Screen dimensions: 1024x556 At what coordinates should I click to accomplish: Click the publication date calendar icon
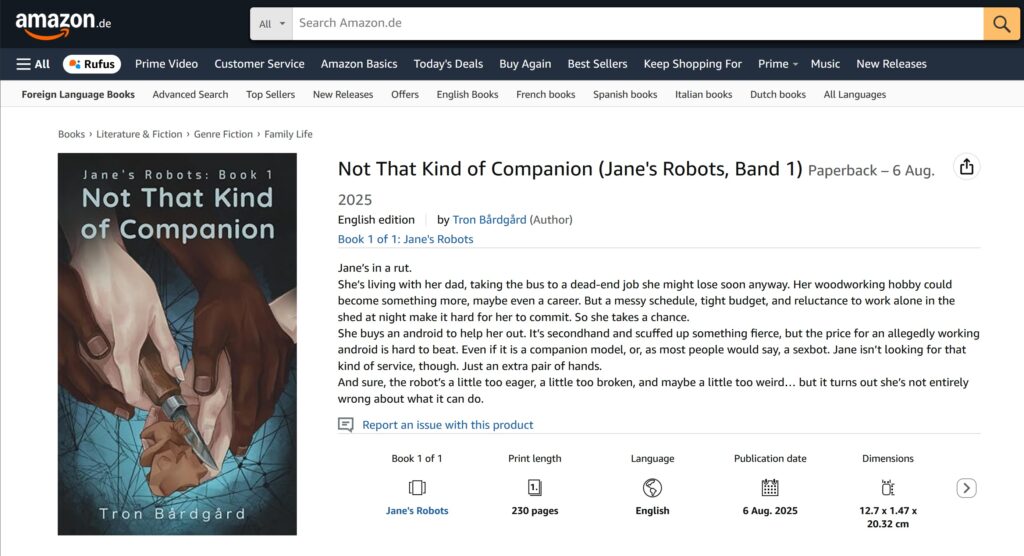(x=770, y=488)
